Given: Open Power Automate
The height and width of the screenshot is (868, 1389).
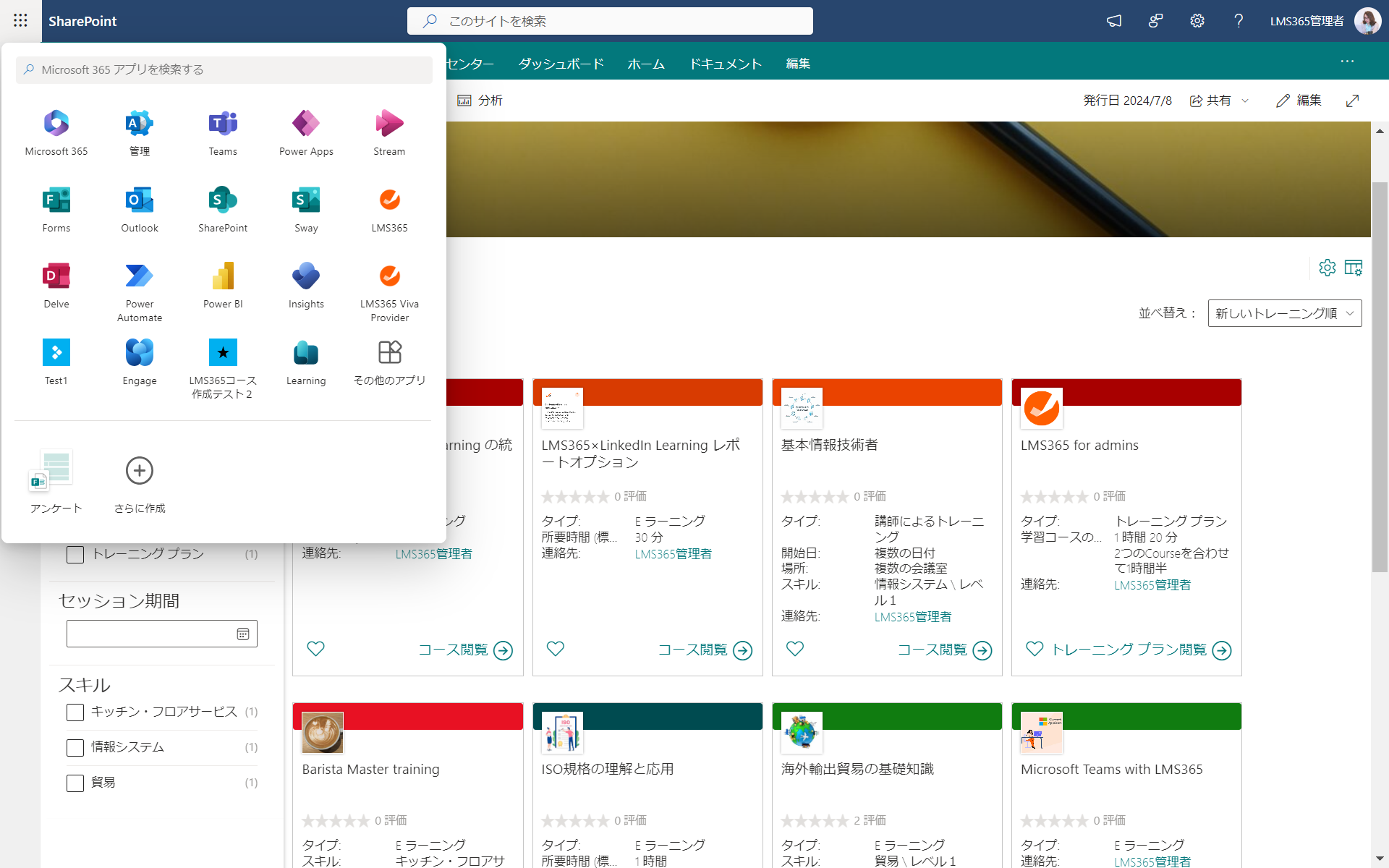Looking at the screenshot, I should [x=140, y=292].
